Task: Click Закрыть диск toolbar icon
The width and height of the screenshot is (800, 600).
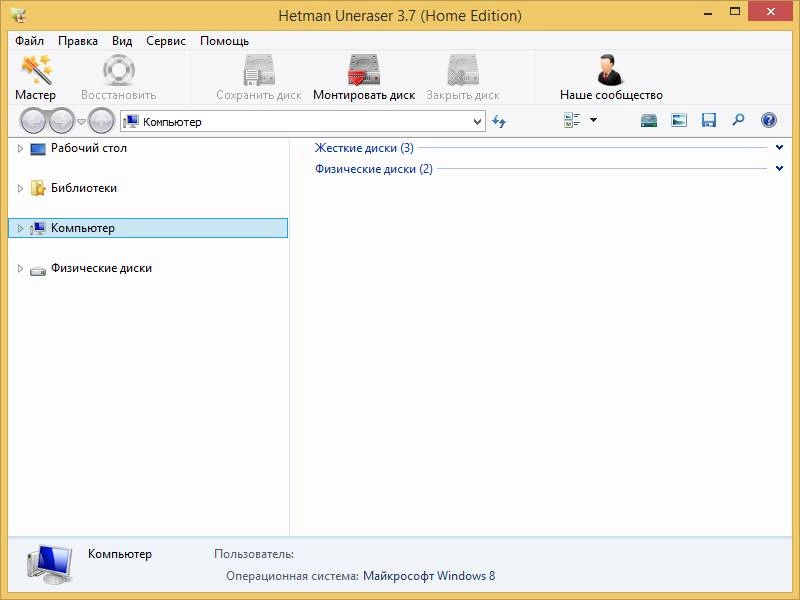Action: (x=463, y=70)
